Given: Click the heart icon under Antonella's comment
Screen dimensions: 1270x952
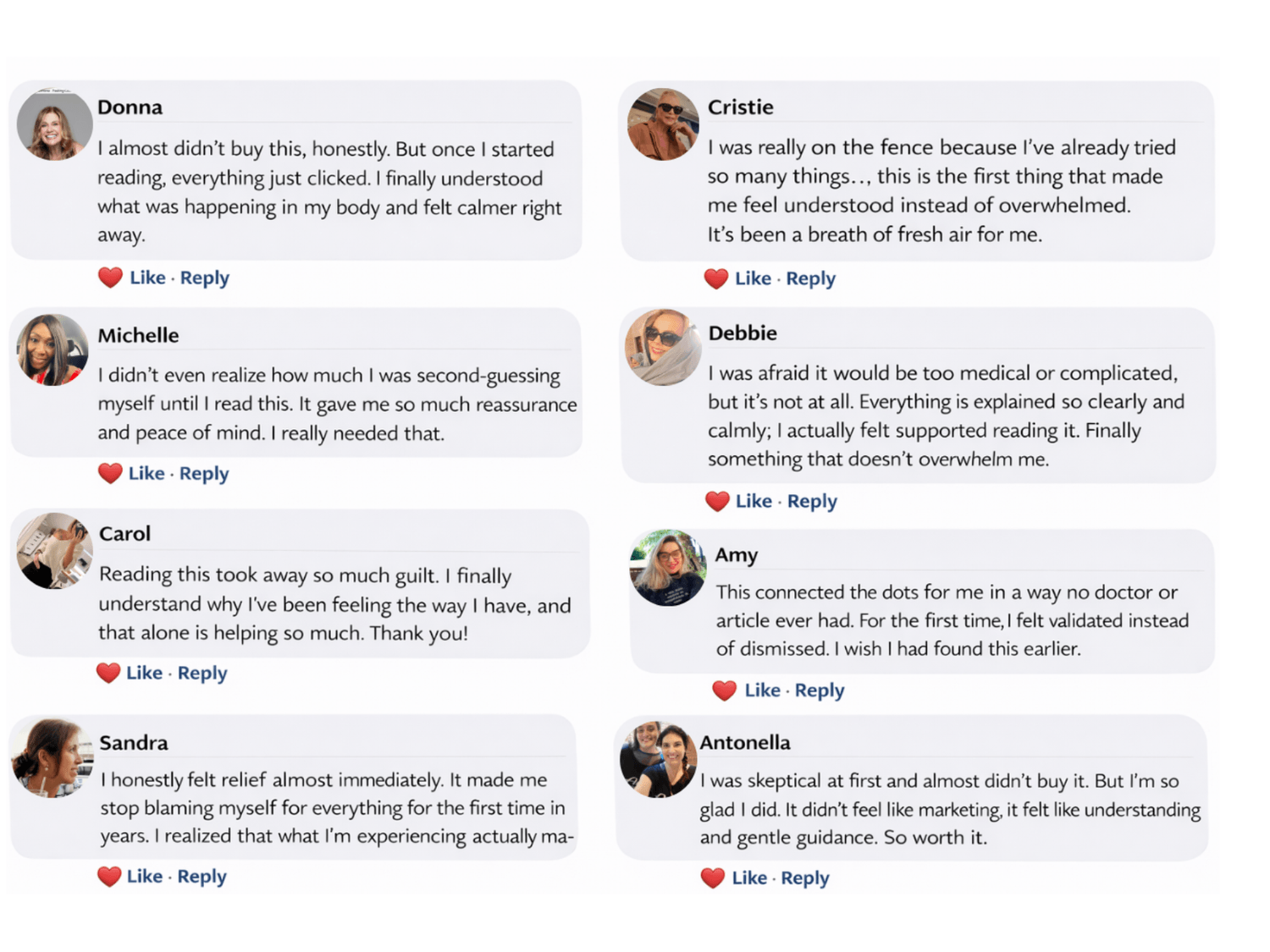Looking at the screenshot, I should 713,878.
